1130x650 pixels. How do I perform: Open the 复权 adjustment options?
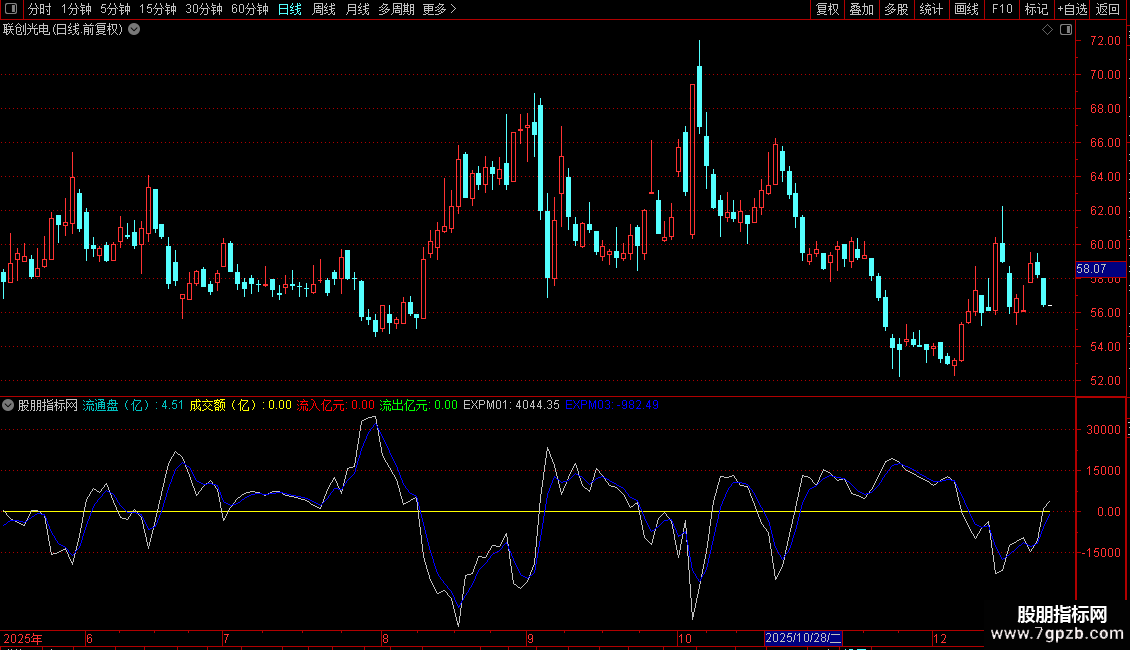click(x=827, y=9)
